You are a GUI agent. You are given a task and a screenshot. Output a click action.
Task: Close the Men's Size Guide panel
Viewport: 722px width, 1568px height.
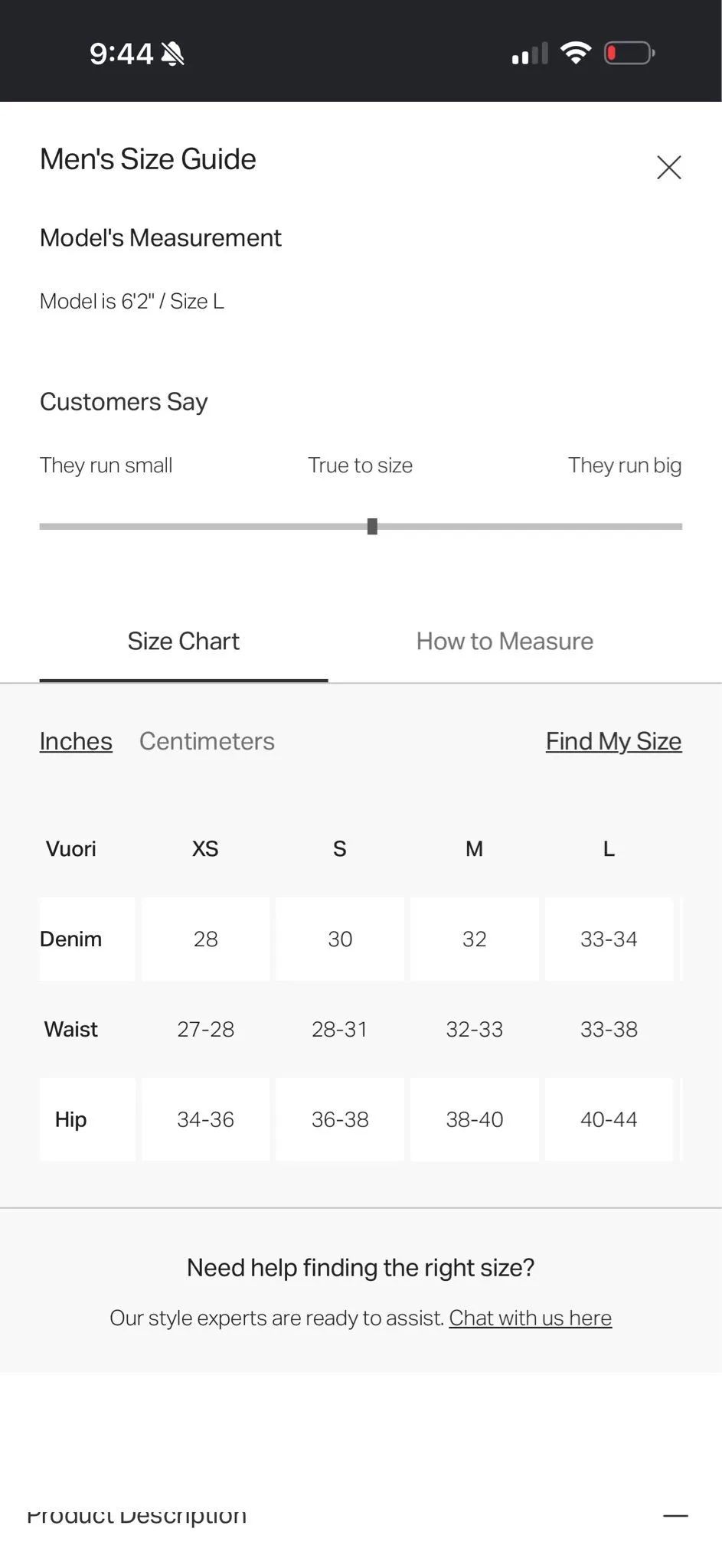coord(668,167)
